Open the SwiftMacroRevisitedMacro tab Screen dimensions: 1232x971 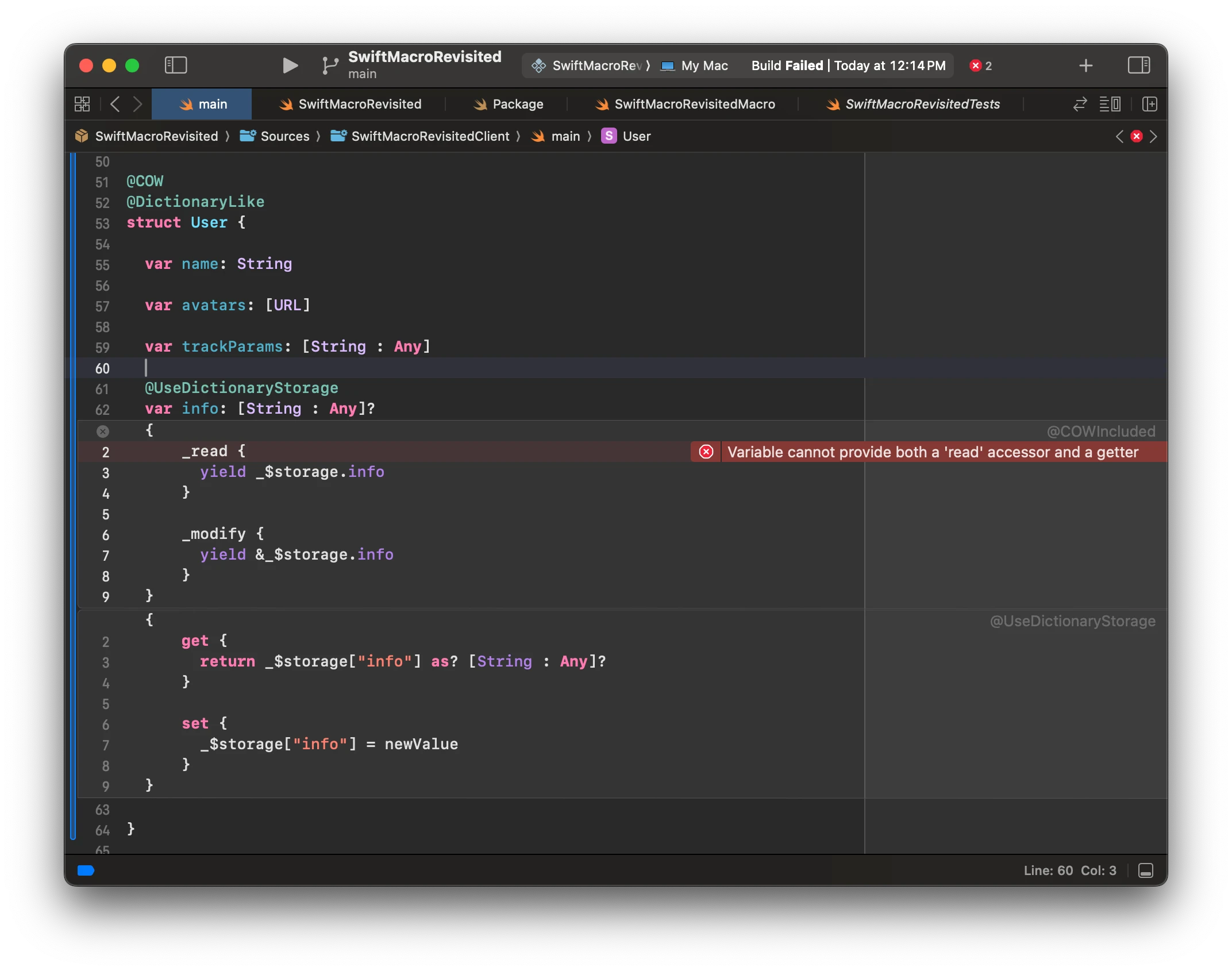coord(684,104)
